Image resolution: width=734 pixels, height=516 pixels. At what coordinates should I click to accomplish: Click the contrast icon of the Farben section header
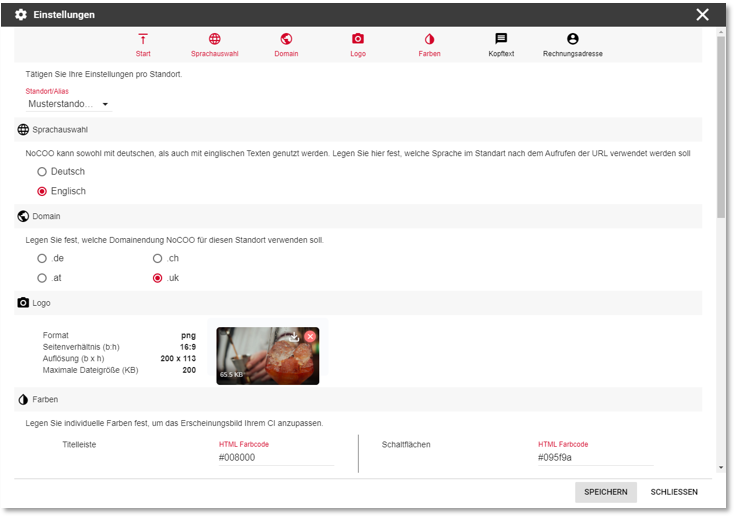pyautogui.click(x=23, y=399)
